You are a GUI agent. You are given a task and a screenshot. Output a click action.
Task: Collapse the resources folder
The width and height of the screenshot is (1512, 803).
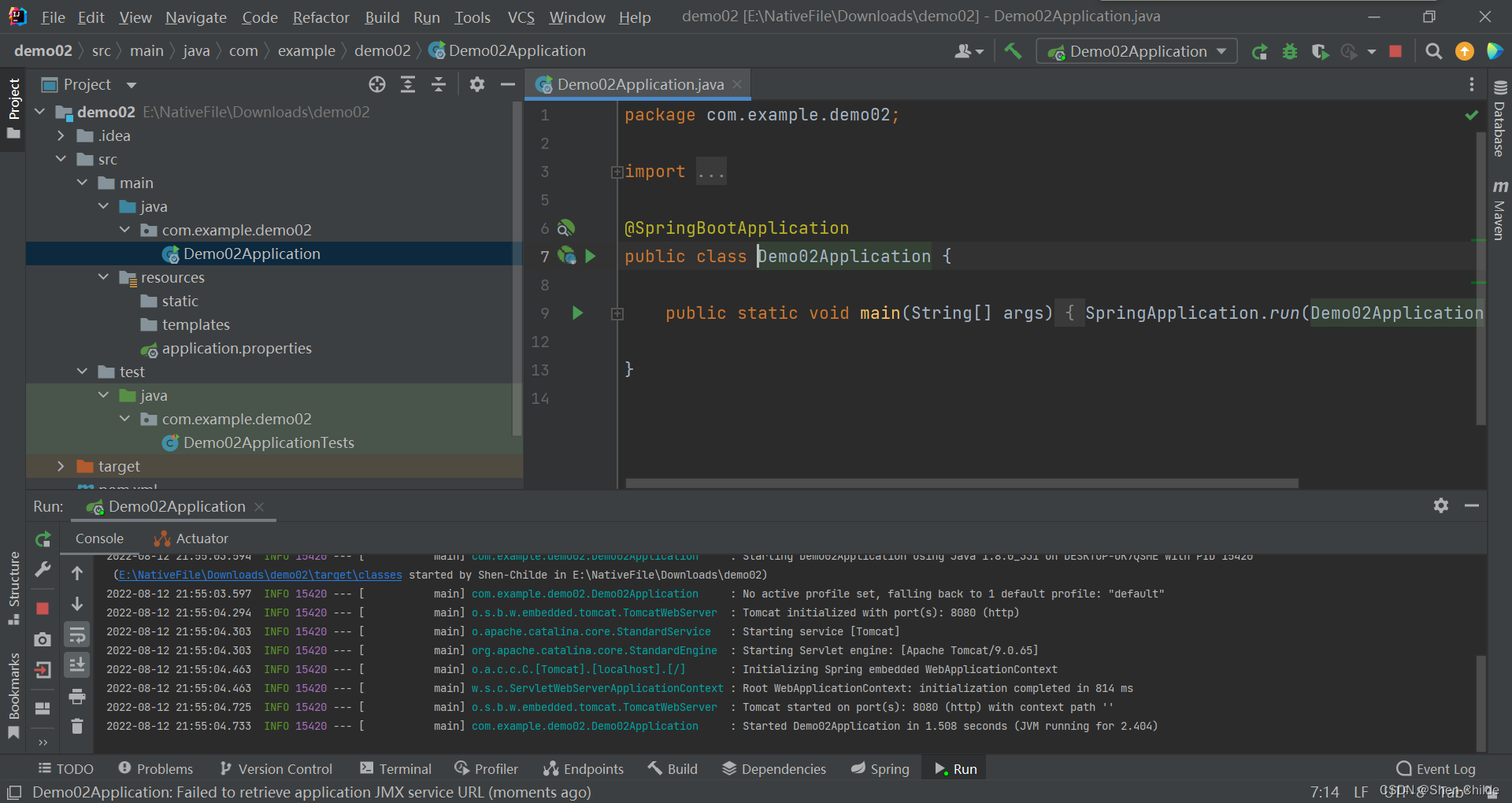coord(104,277)
